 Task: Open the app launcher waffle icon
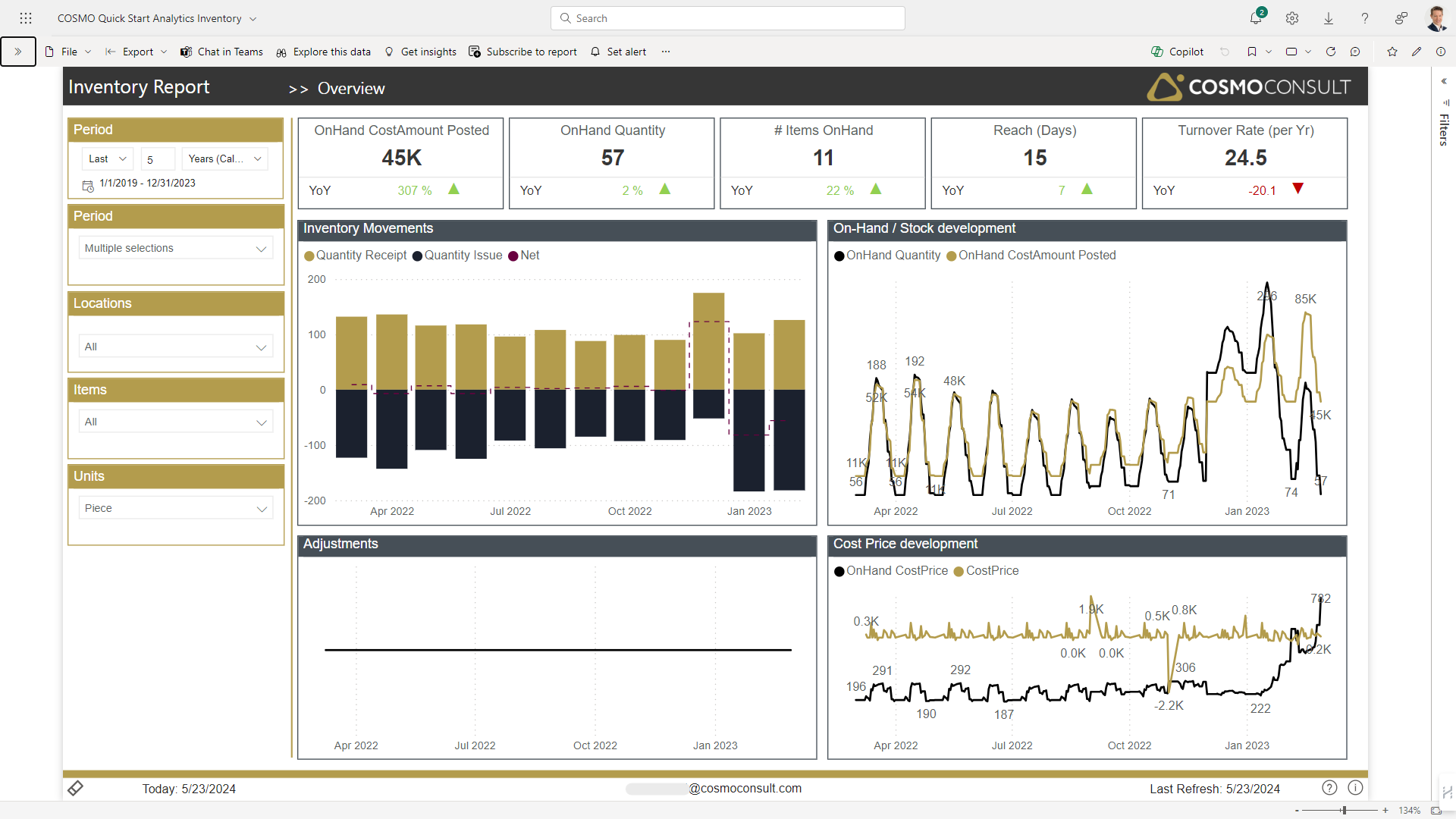coord(26,18)
